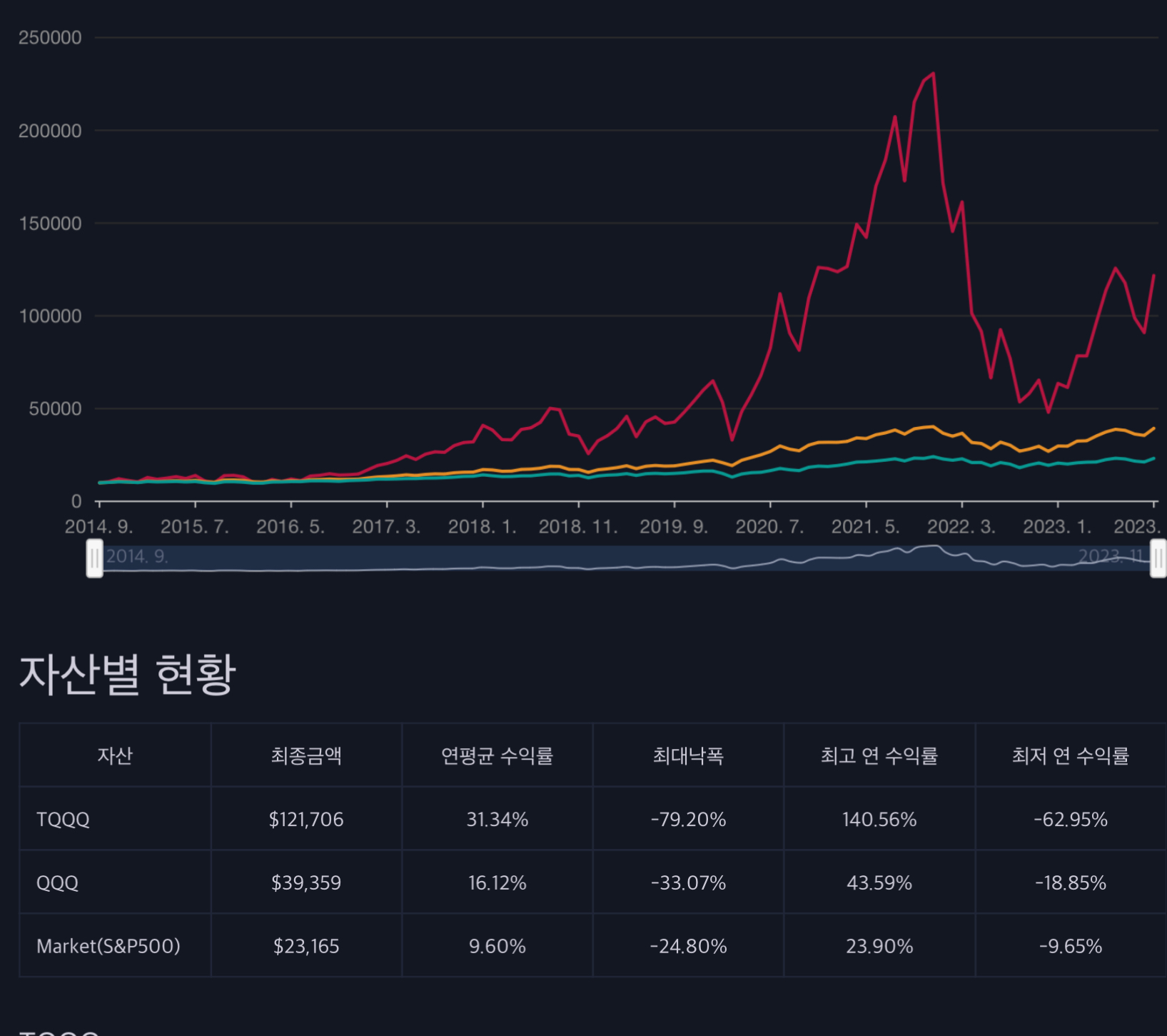1167x1036 pixels.
Task: Select the QQQ row label
Action: [x=57, y=882]
